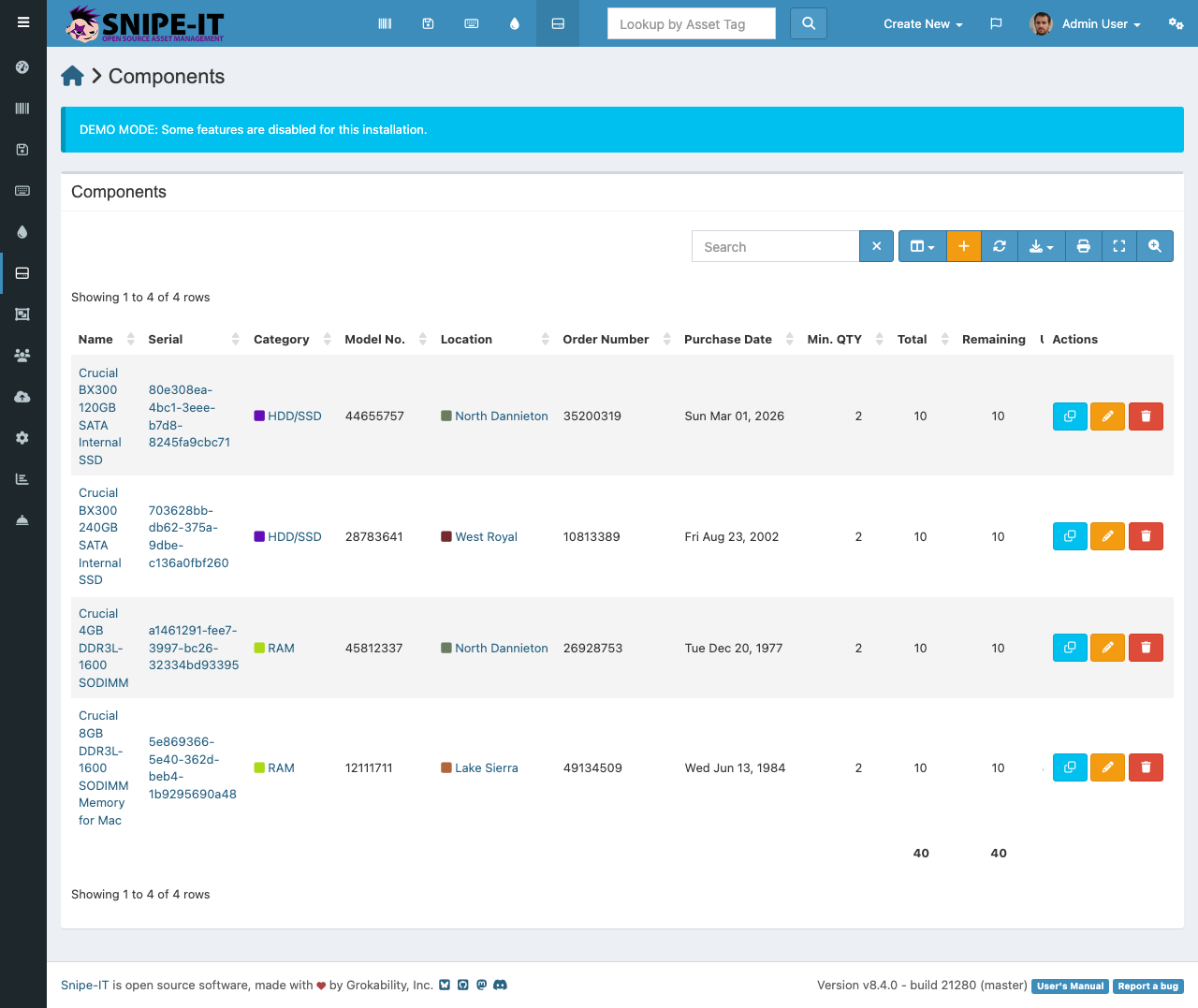Open the export data dropdown

tap(1042, 246)
